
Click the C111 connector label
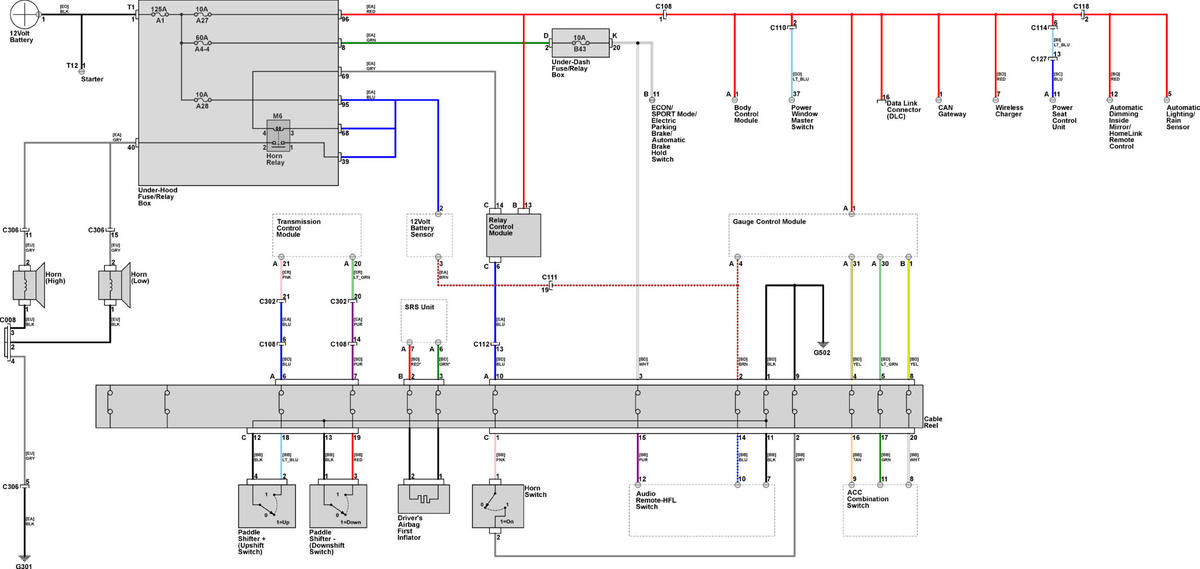pos(550,276)
